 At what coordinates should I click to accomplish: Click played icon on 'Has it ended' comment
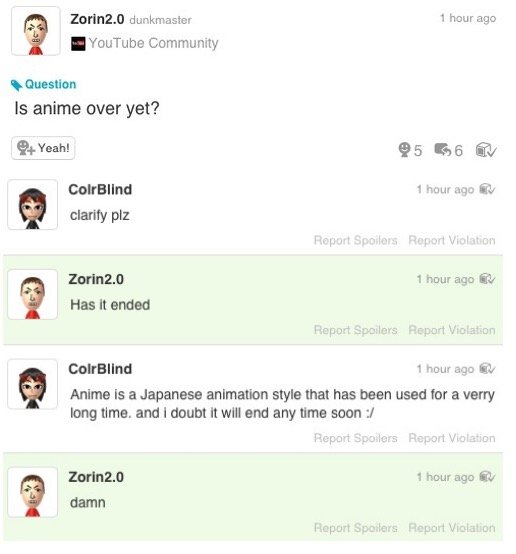coord(487,279)
